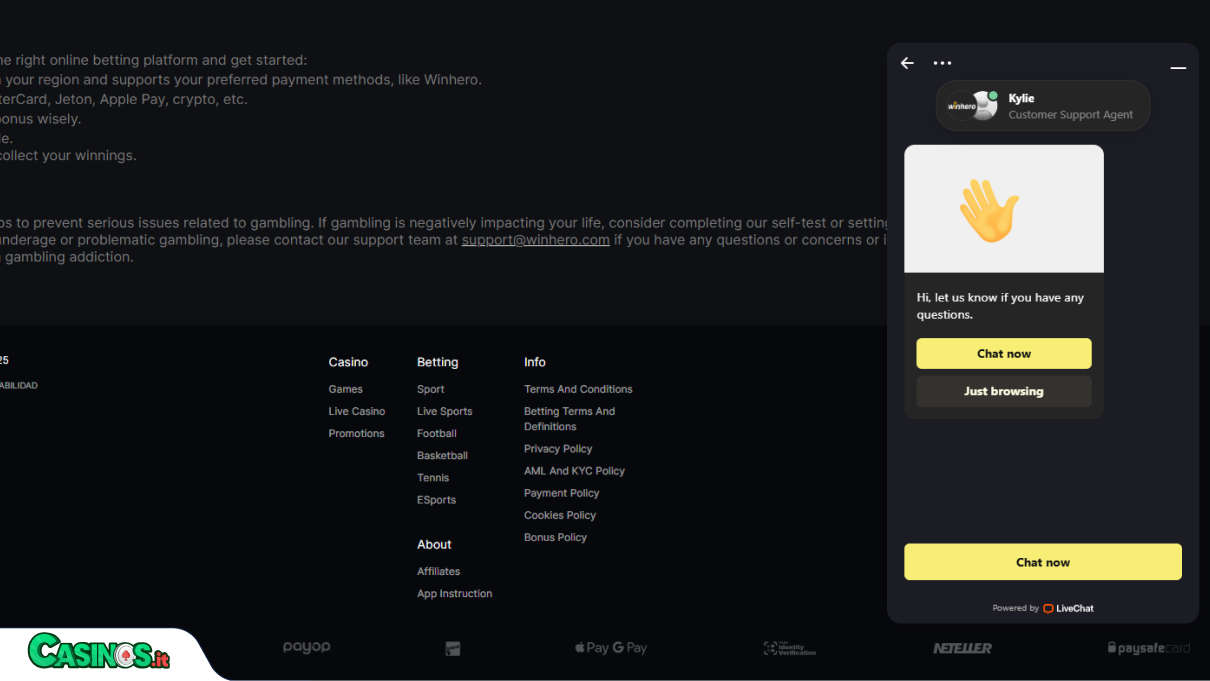Click the About footer column heading
Image resolution: width=1210 pixels, height=681 pixels.
[x=435, y=544]
